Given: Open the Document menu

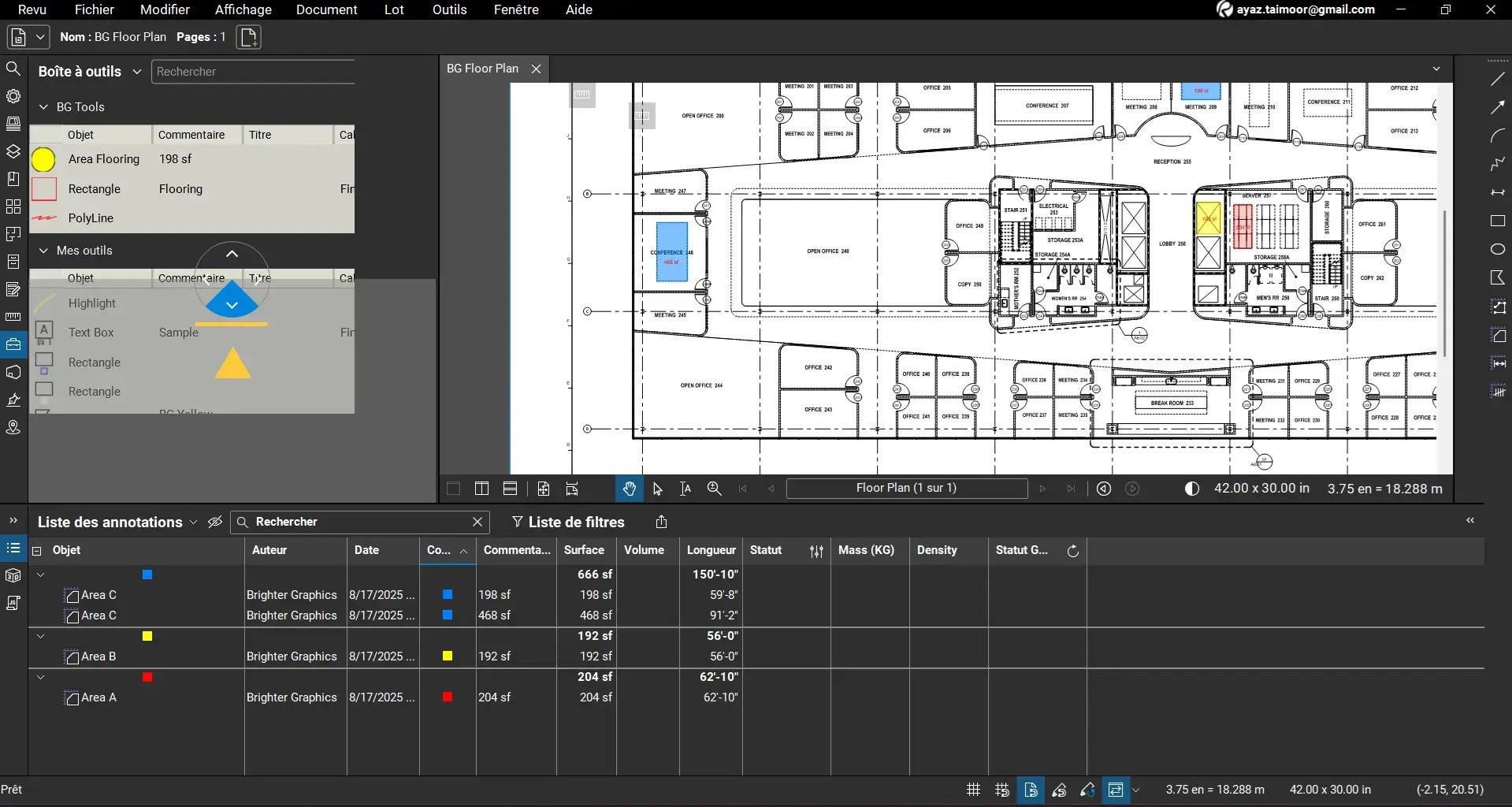Looking at the screenshot, I should point(326,9).
